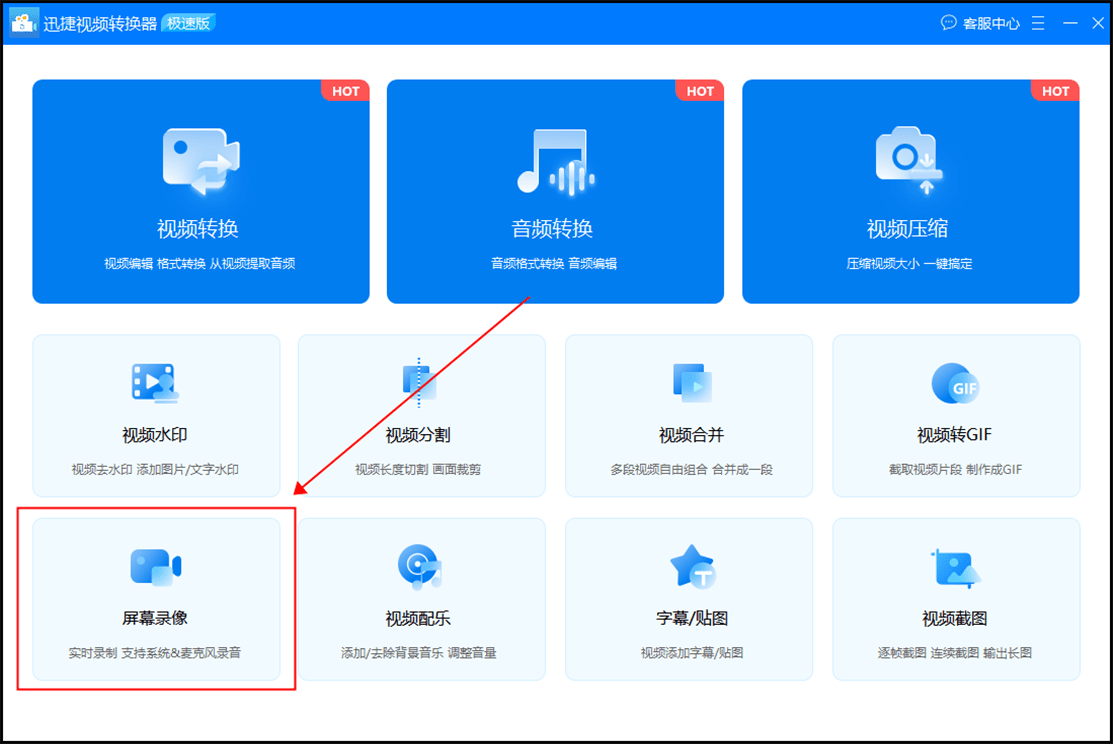The image size is (1113, 744).
Task: Click text 多段视频自由组合 合并成一段
Action: point(691,469)
